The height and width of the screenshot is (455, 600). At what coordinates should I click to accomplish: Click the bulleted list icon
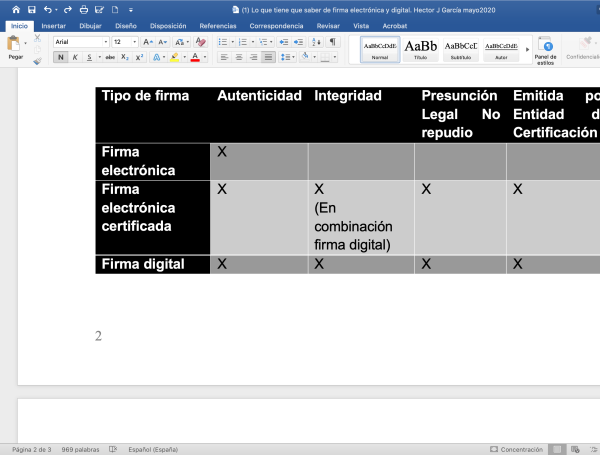pyautogui.click(x=222, y=42)
